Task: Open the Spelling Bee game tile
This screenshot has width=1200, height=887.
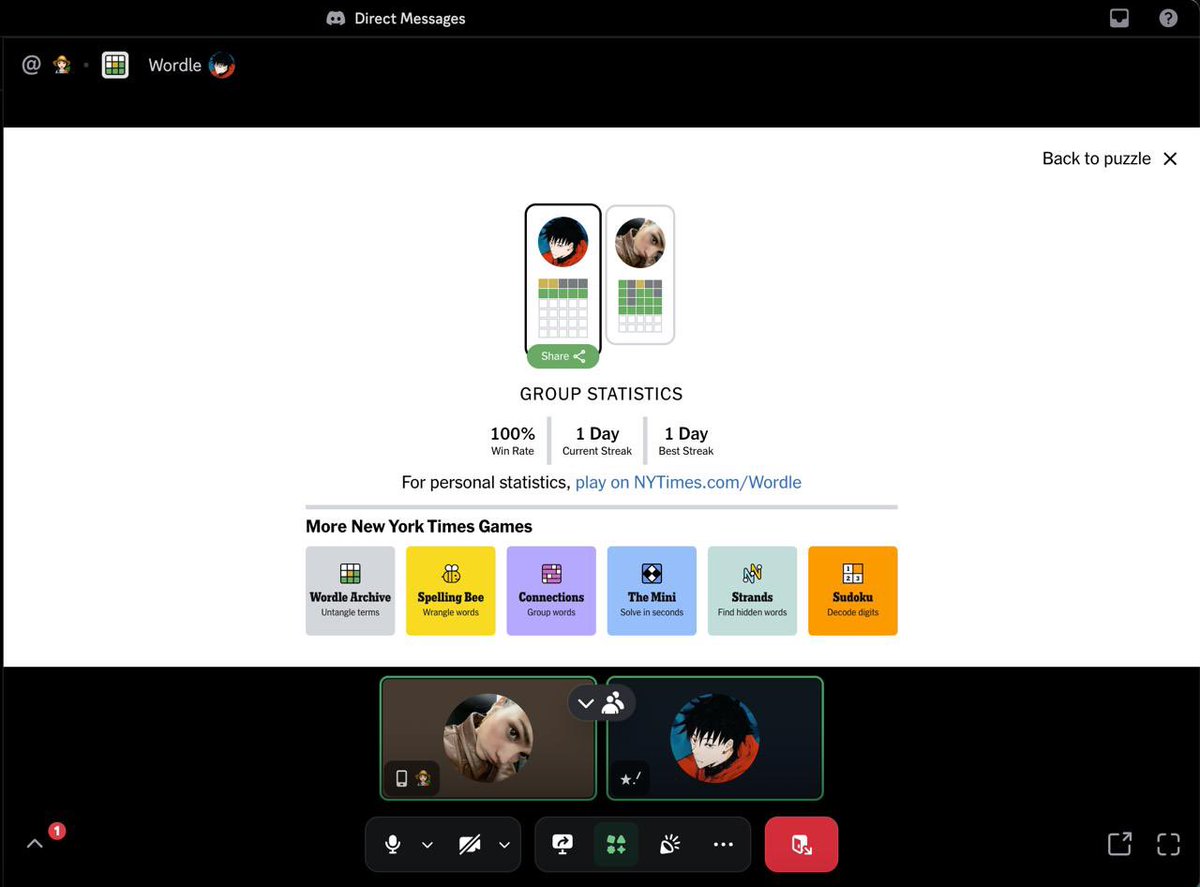Action: pyautogui.click(x=451, y=590)
